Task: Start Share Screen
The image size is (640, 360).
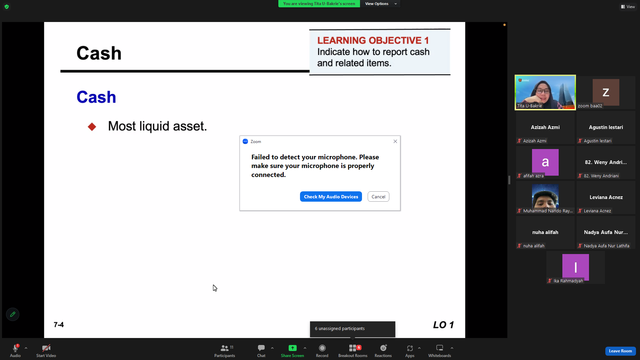Action: click(x=292, y=350)
